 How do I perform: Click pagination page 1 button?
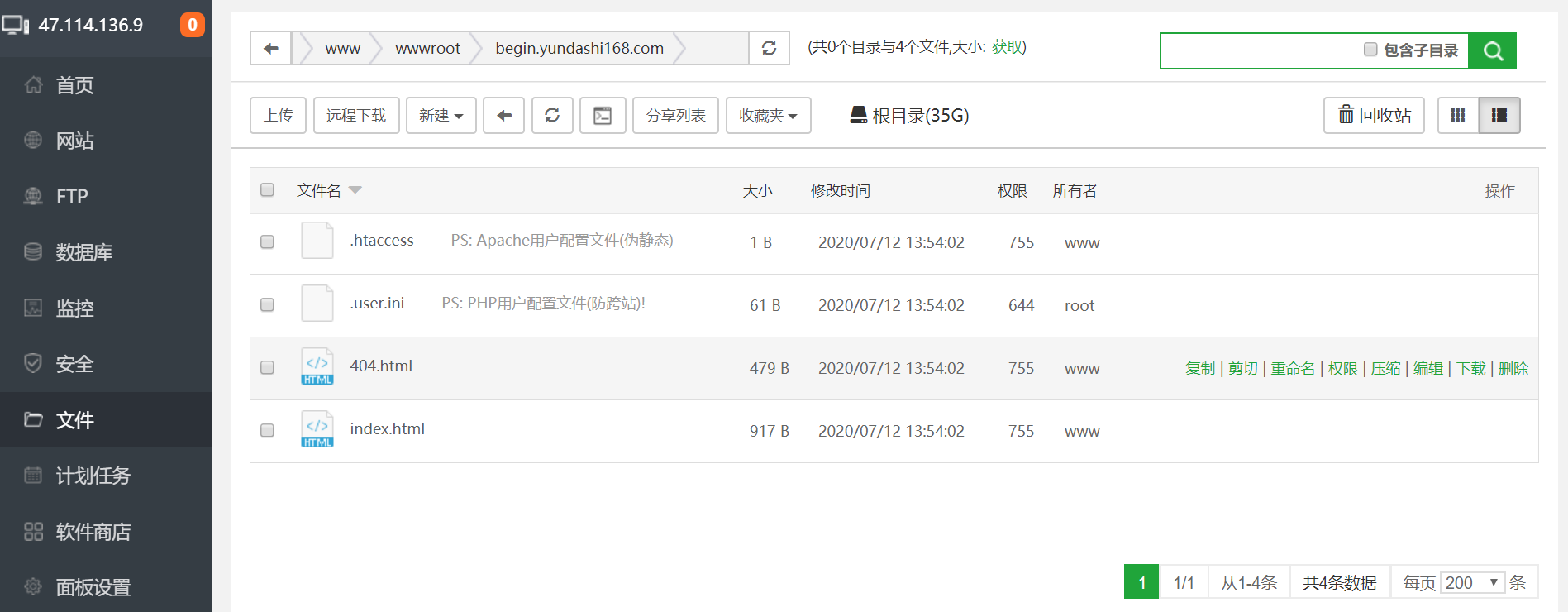(1141, 582)
